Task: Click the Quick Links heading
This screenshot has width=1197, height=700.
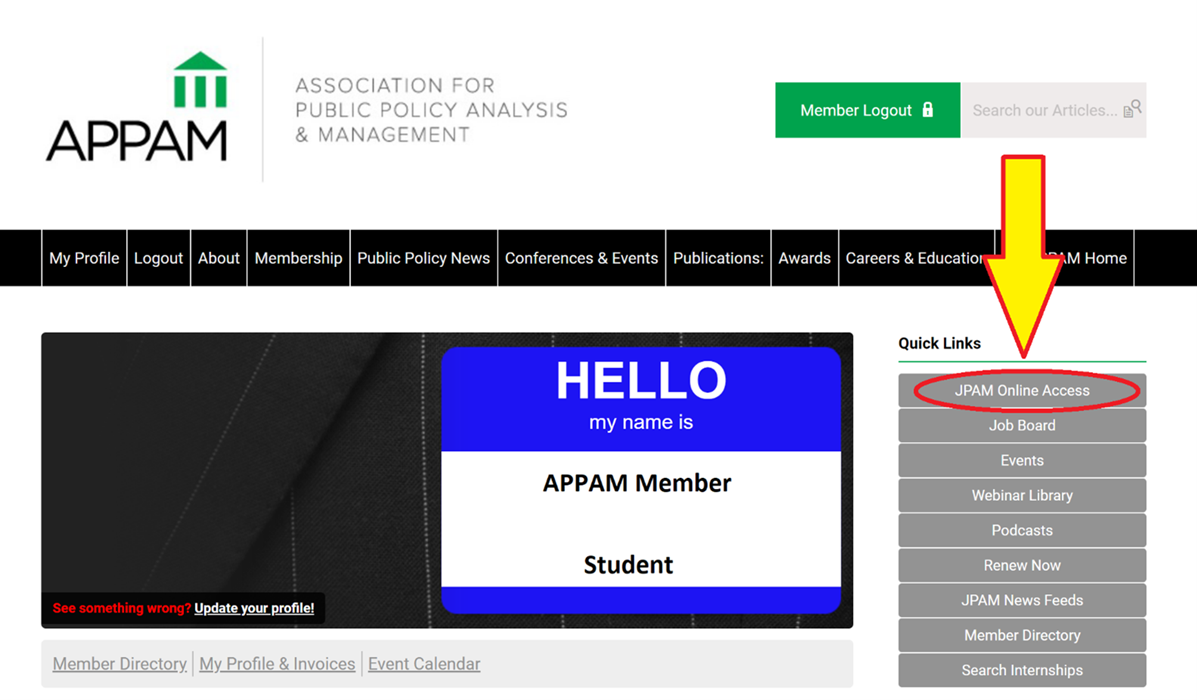Action: click(x=939, y=344)
